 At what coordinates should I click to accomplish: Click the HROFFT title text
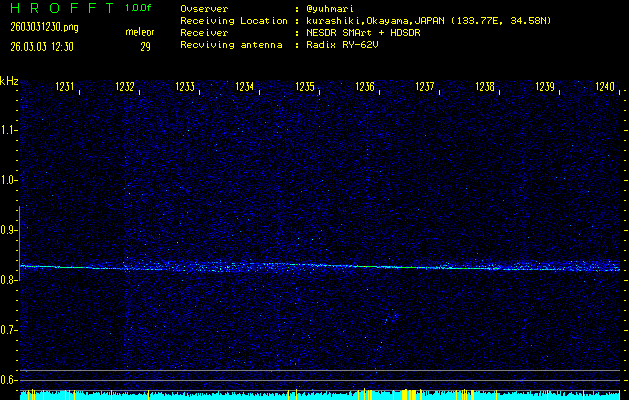coord(62,8)
